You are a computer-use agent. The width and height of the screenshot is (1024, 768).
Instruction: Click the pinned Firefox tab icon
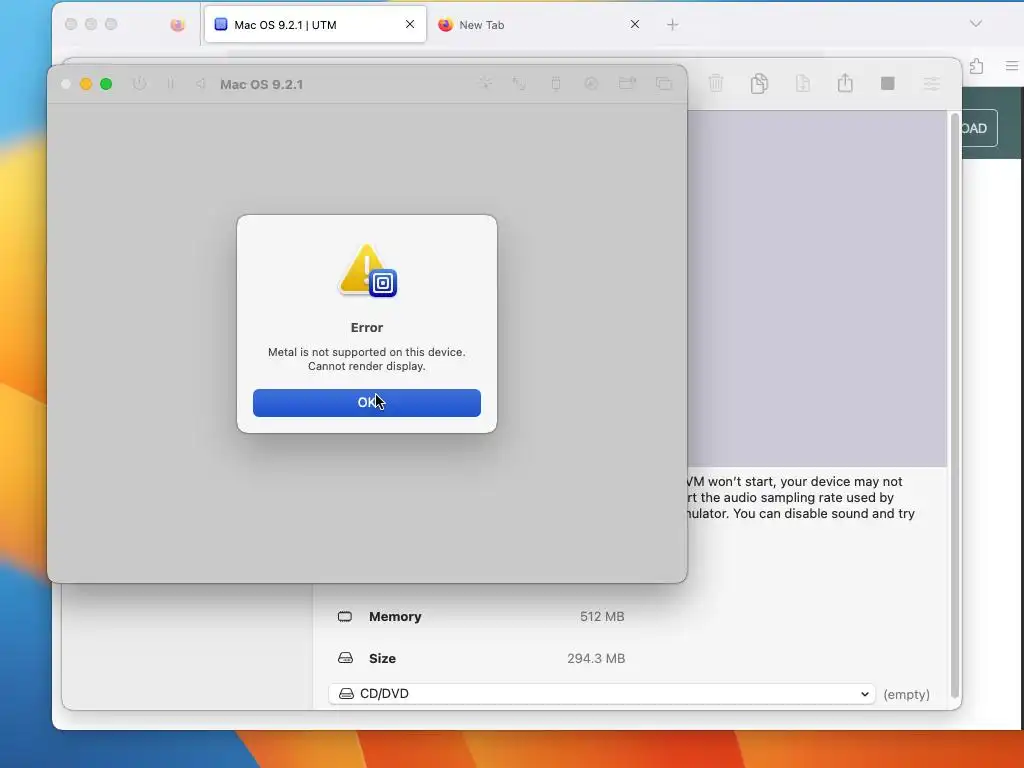click(177, 25)
